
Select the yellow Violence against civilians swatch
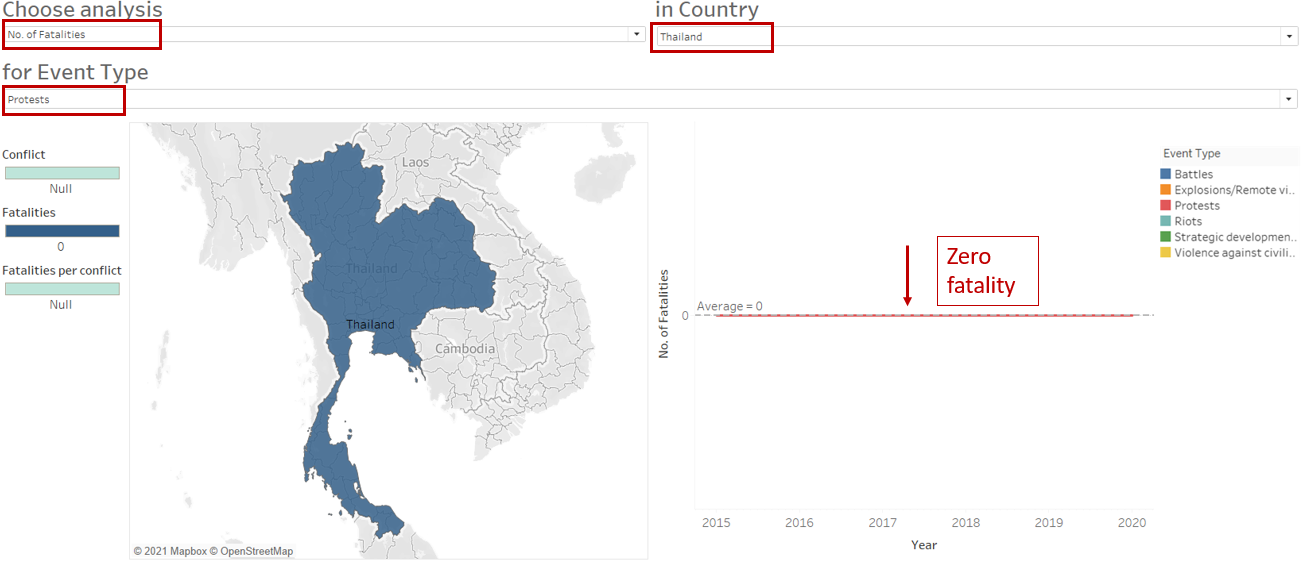click(x=1166, y=254)
